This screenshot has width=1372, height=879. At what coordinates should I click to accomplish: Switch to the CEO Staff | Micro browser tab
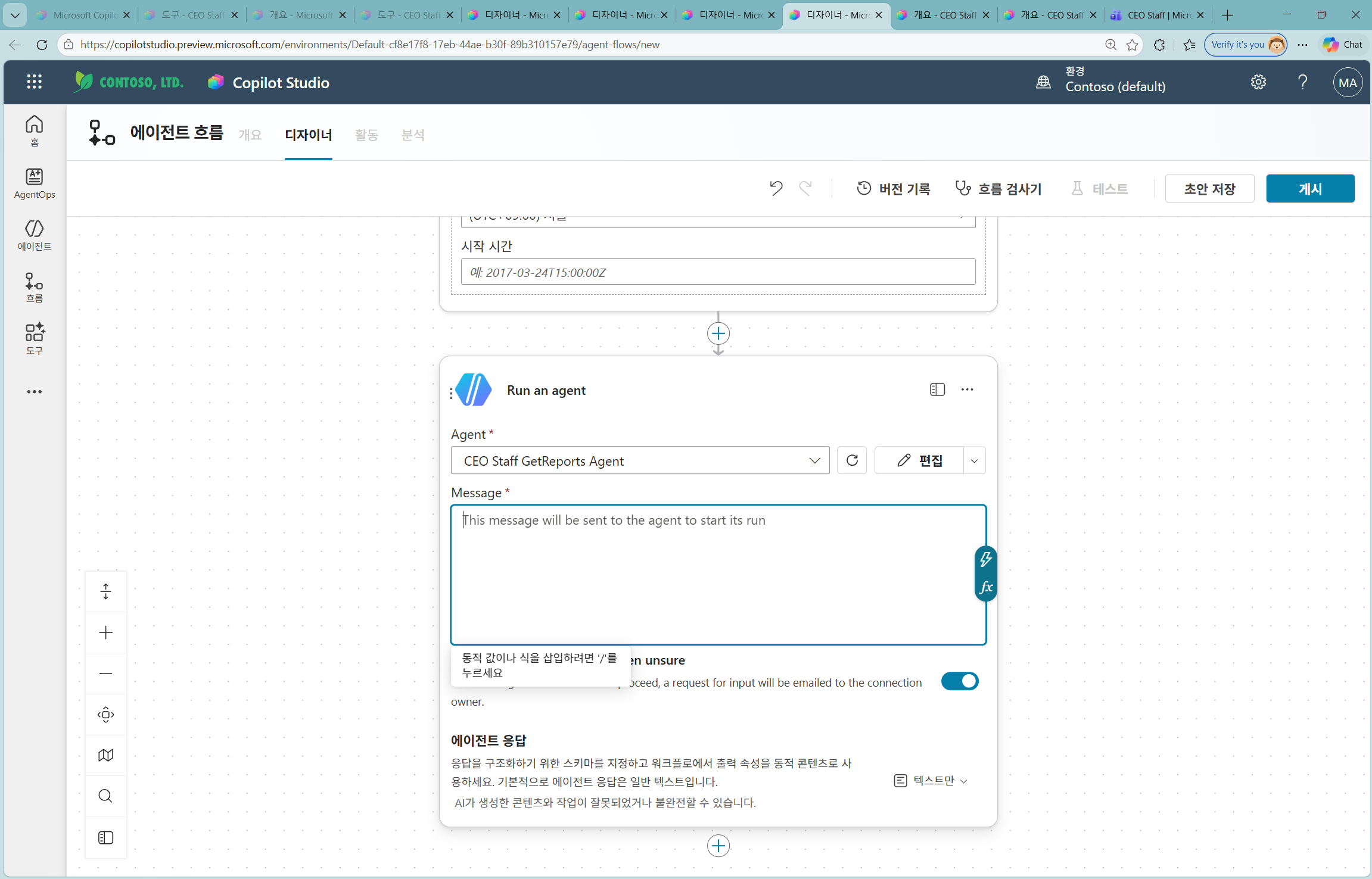1157,15
